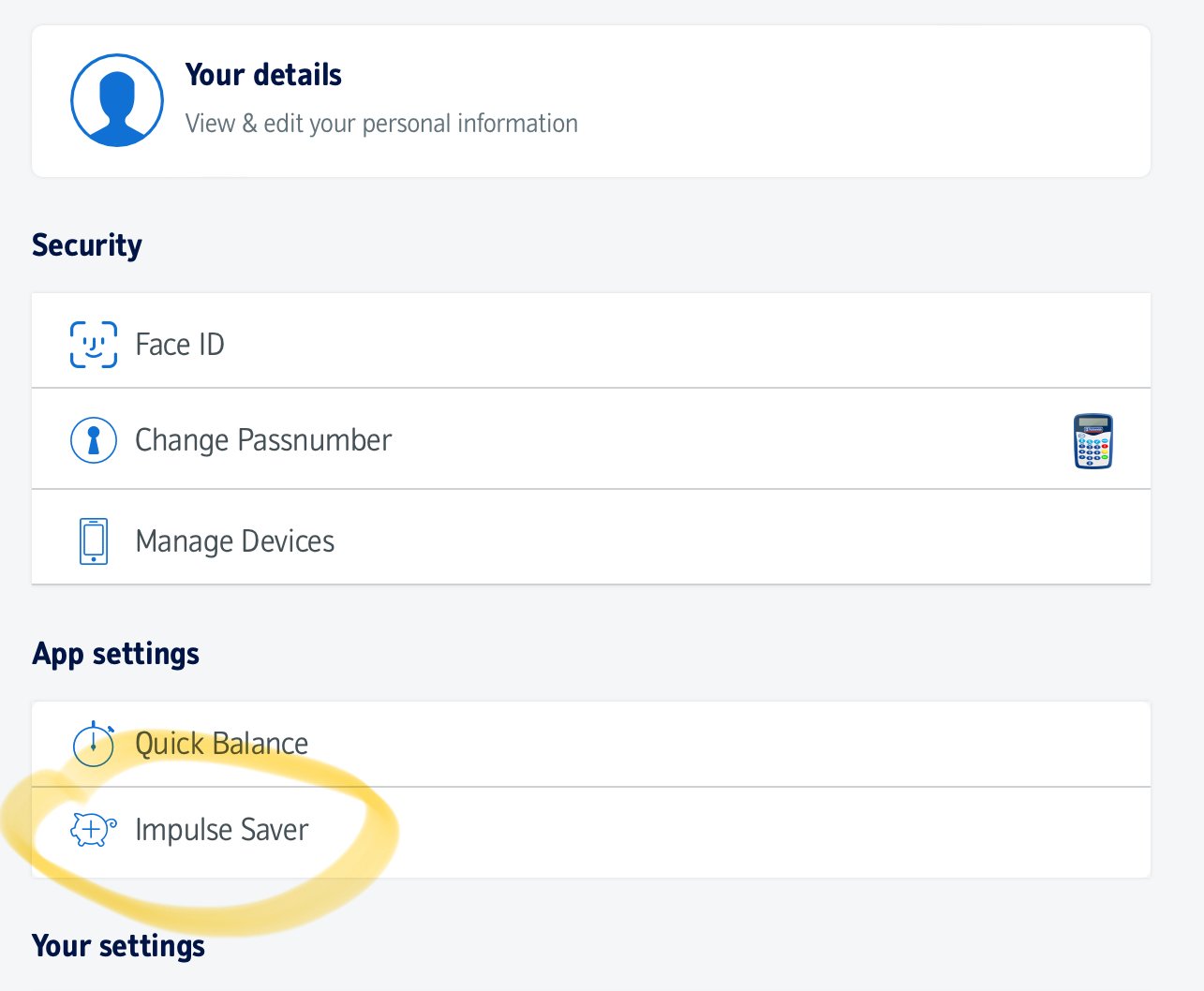Click the phone icon for Manage Devices
The image size is (1204, 991).
(x=94, y=541)
